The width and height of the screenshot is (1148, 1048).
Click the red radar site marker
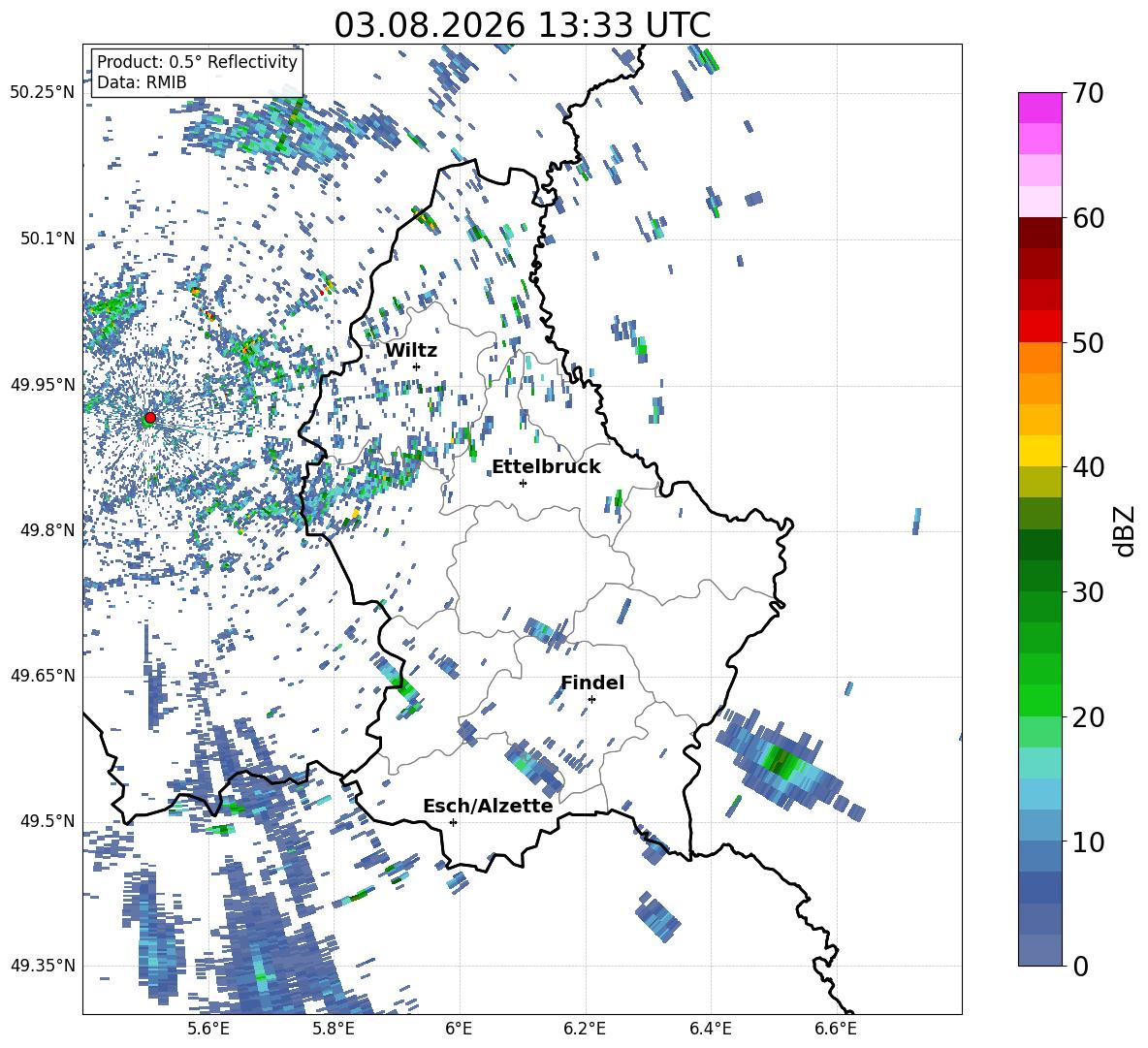point(150,417)
